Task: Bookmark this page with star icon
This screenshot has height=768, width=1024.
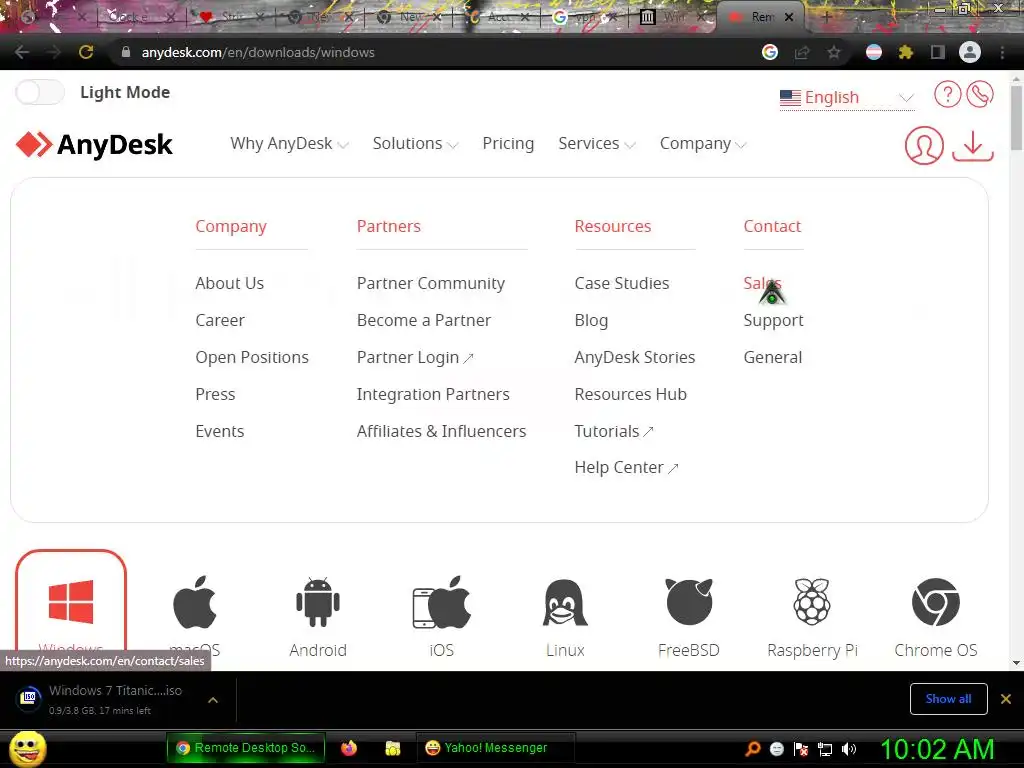Action: pyautogui.click(x=834, y=52)
